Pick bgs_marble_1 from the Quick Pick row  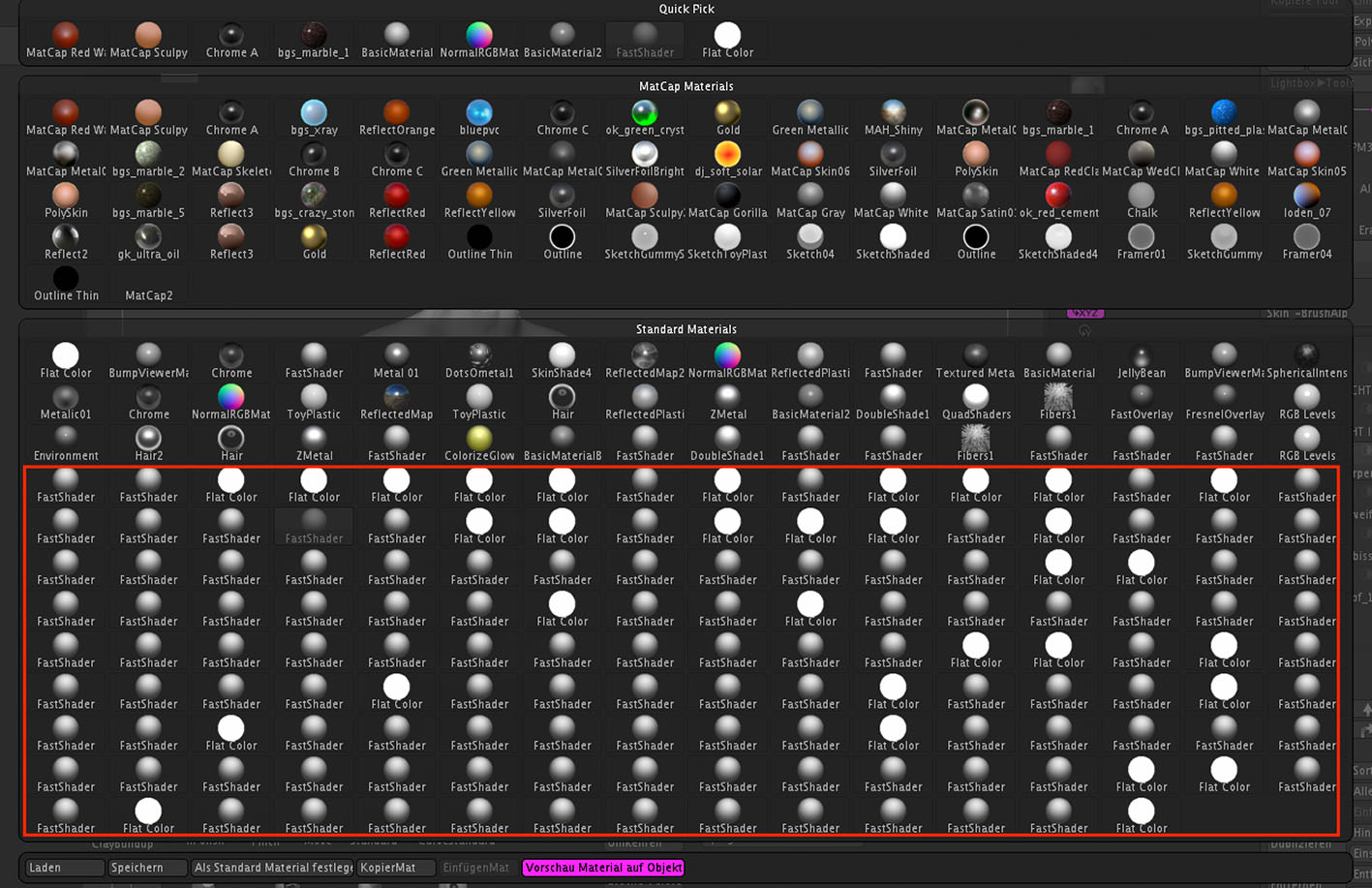(x=314, y=37)
